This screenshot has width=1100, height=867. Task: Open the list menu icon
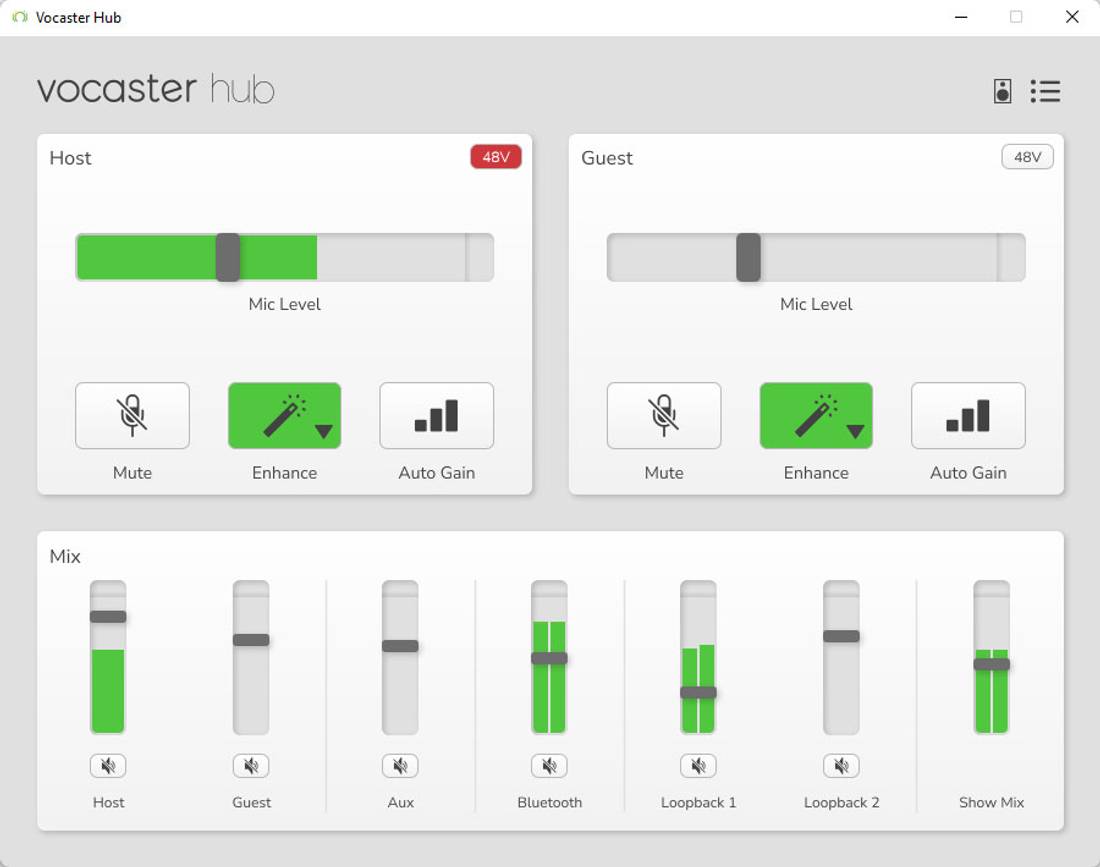click(1045, 91)
